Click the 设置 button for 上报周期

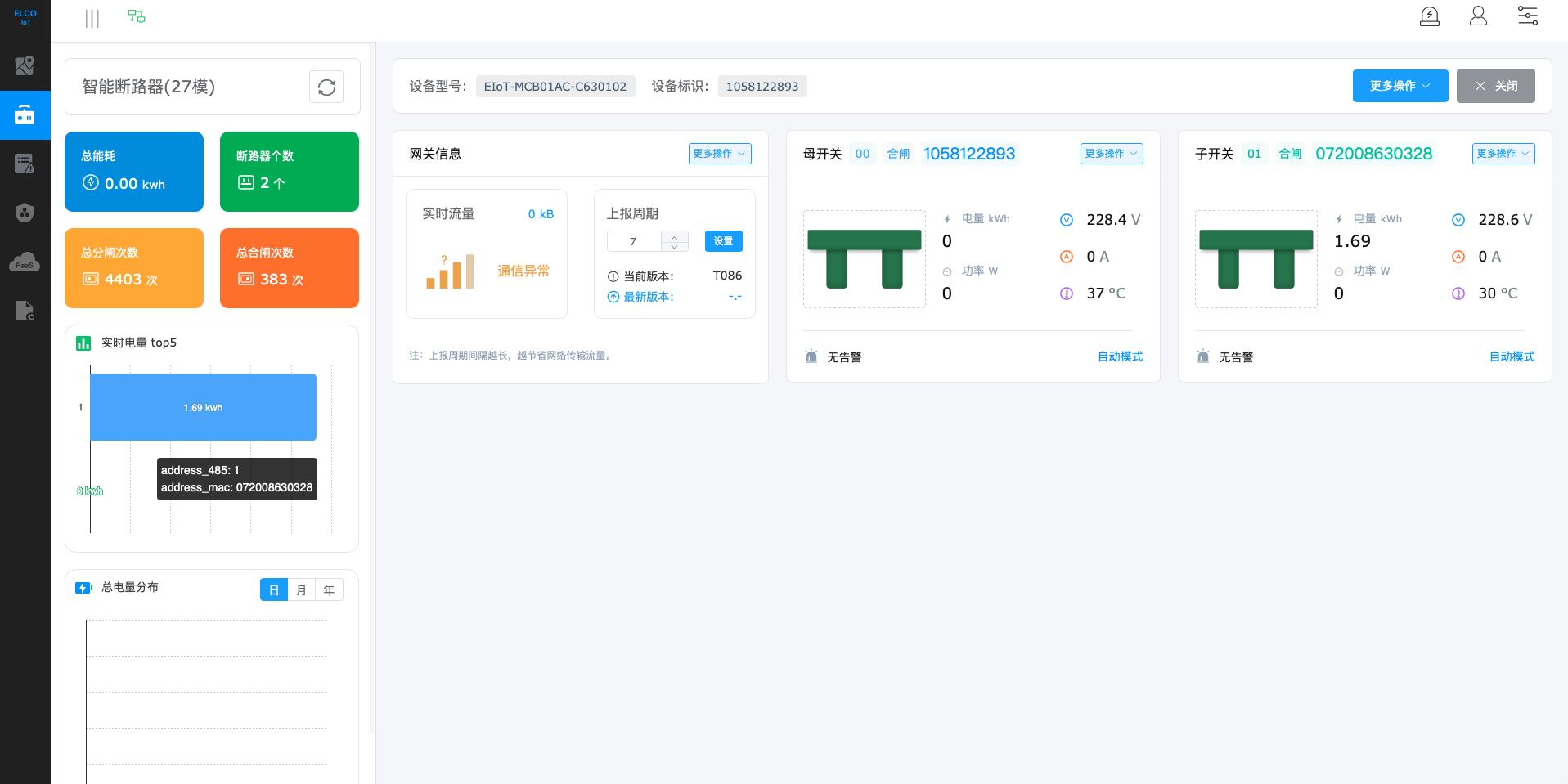(x=723, y=241)
